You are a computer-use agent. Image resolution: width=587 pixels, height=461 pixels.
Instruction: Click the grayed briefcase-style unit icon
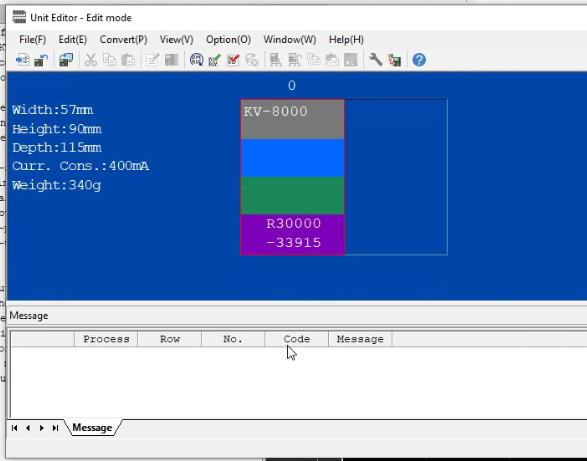(x=332, y=60)
